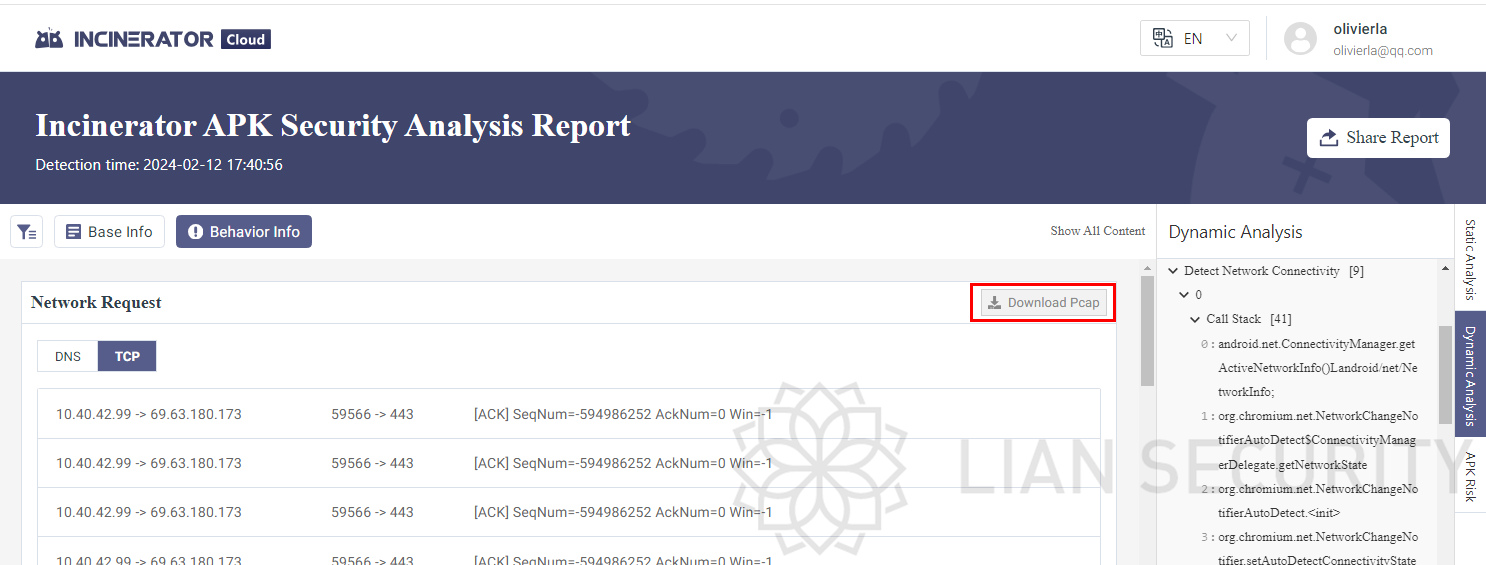Click the Network Request heading
Viewport: 1486px width, 565px height.
point(96,302)
